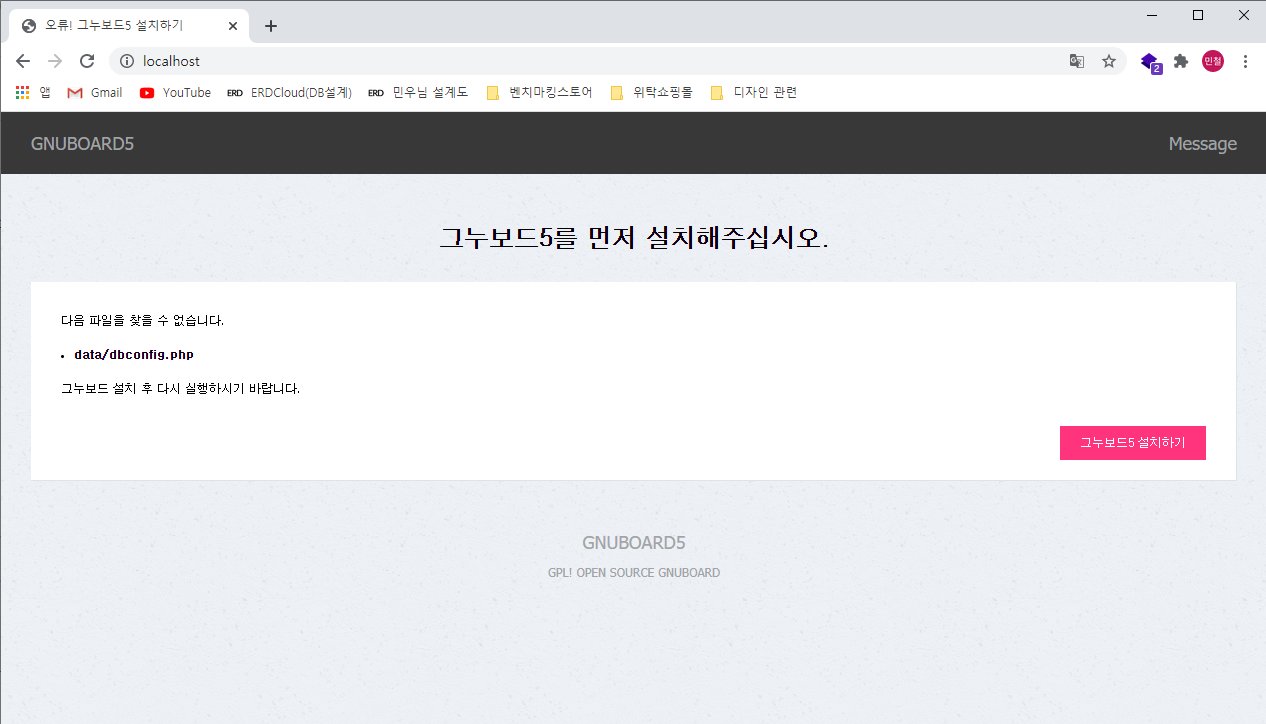Click the data/dbconfig.php file name

[134, 355]
